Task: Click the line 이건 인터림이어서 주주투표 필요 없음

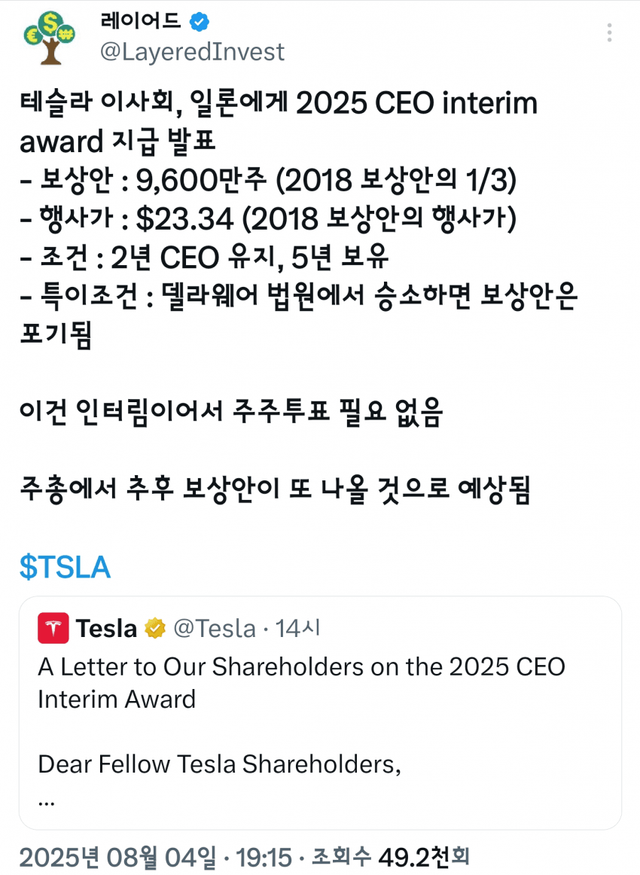Action: click(231, 412)
